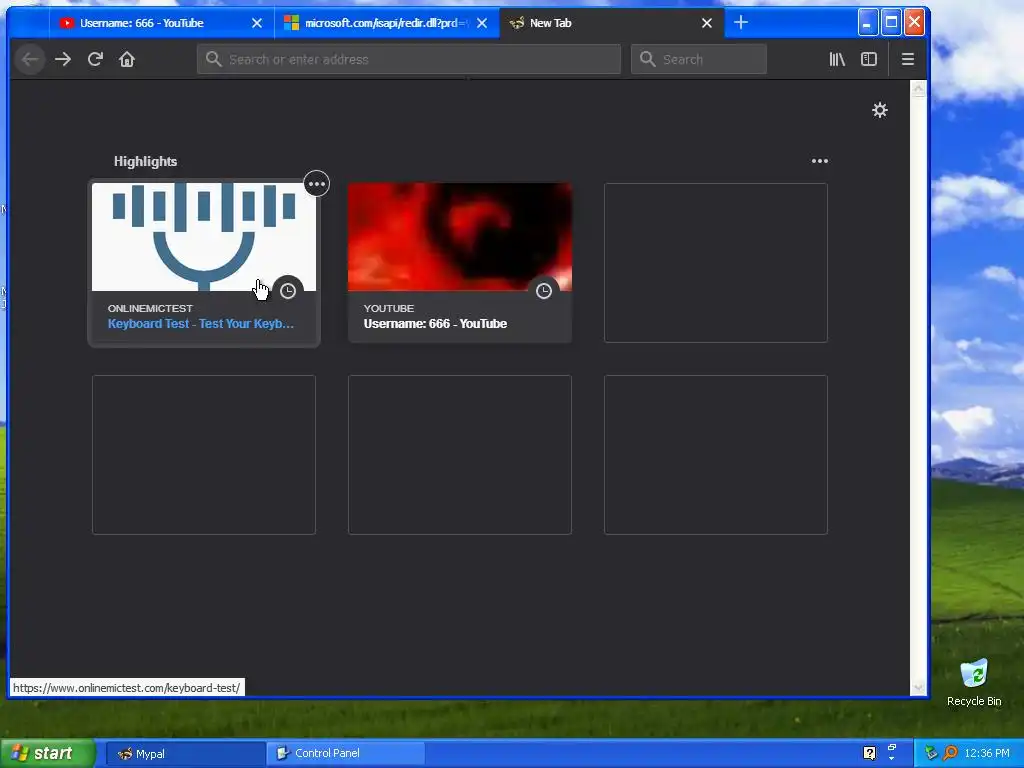Focus the Search or enter address bar
The image size is (1024, 768).
(x=409, y=59)
